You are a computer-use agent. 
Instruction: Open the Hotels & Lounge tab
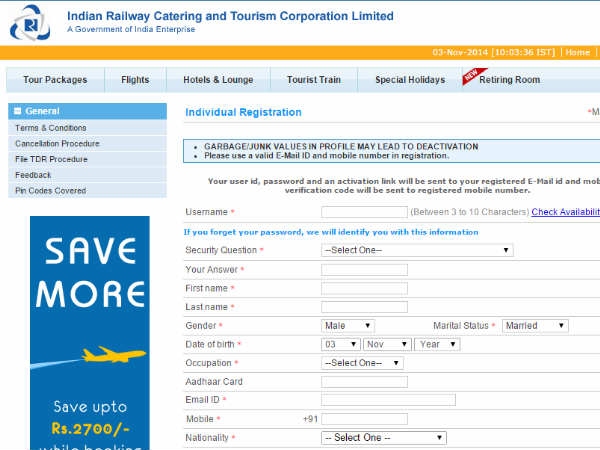coord(218,80)
